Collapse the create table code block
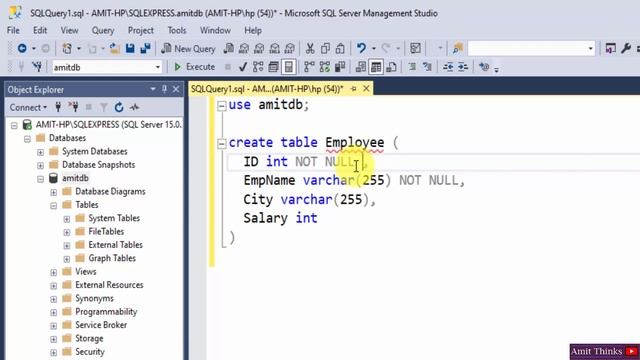This screenshot has height=360, width=640. point(222,143)
